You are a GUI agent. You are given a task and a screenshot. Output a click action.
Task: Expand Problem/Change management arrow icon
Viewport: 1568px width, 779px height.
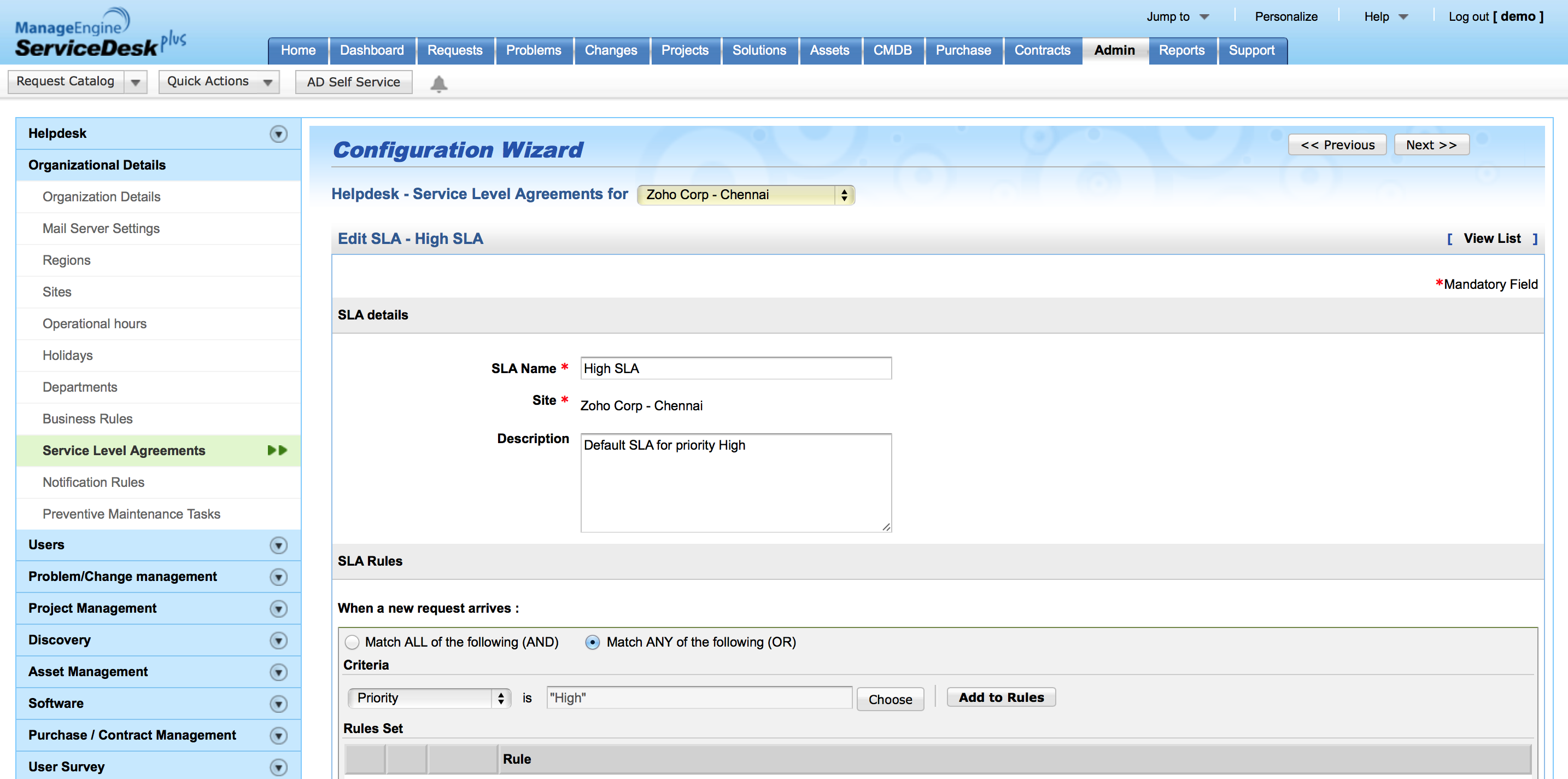click(x=278, y=577)
